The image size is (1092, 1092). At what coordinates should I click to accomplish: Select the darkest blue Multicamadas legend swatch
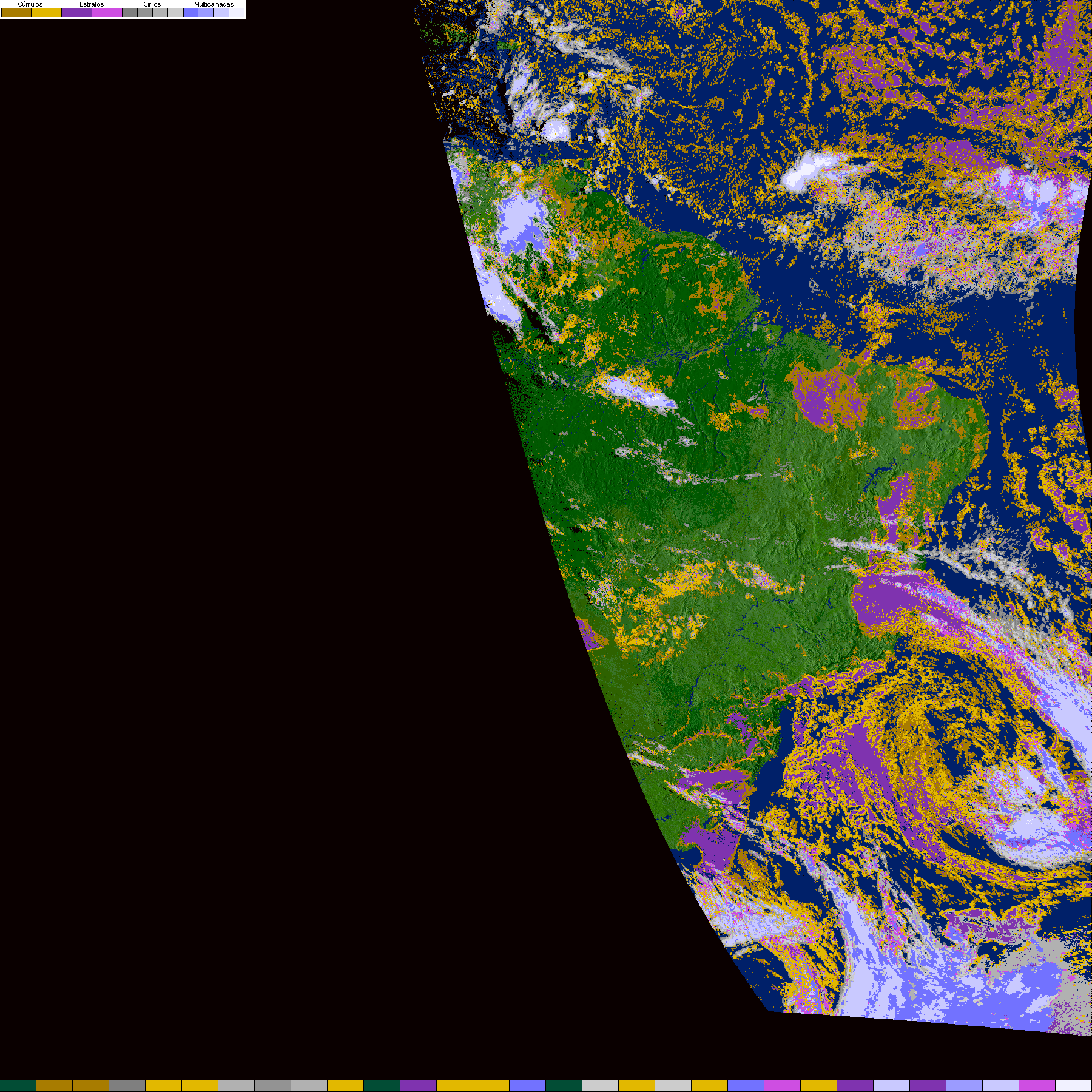pos(190,12)
